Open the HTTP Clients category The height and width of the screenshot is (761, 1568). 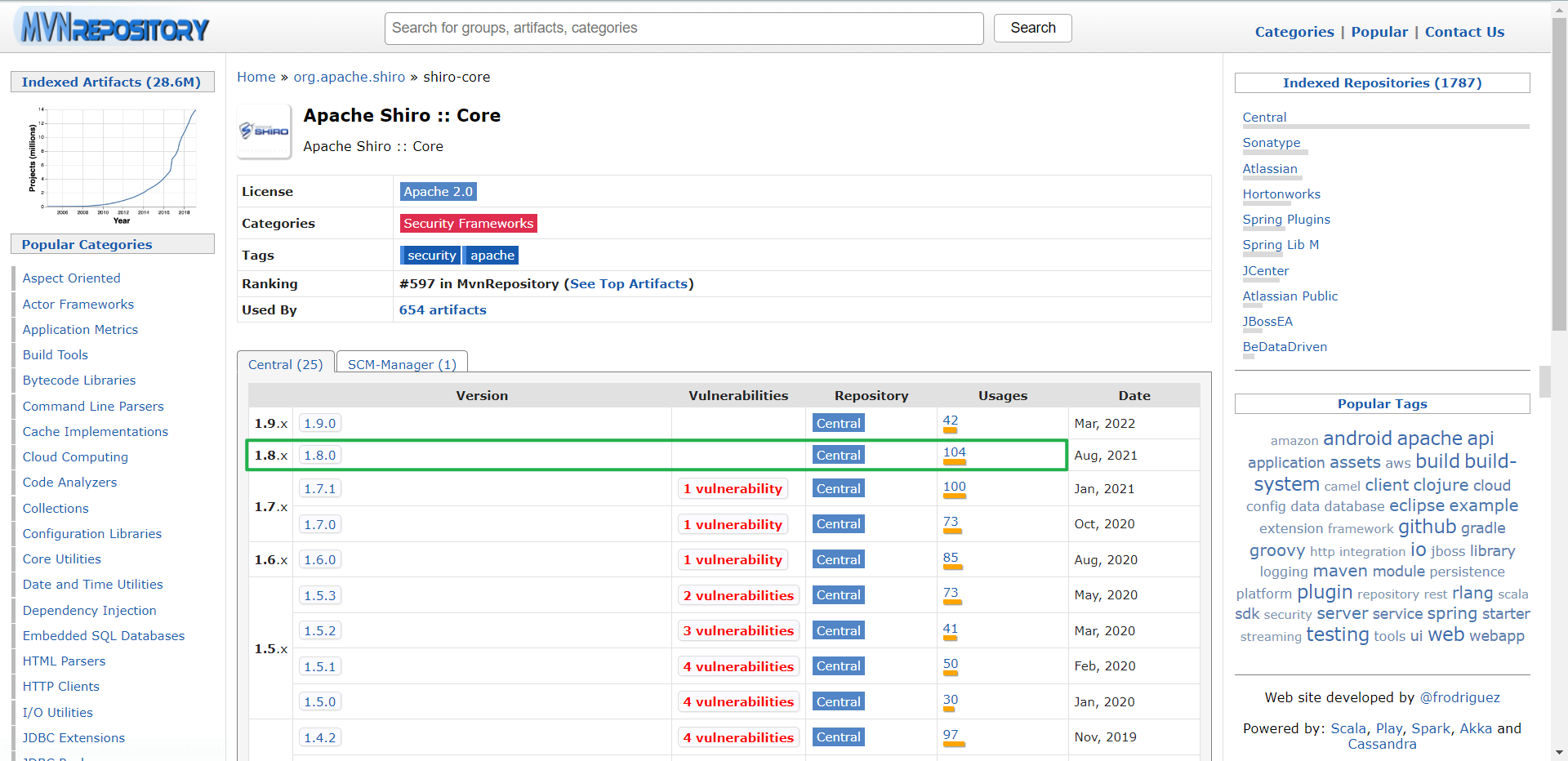click(x=61, y=687)
